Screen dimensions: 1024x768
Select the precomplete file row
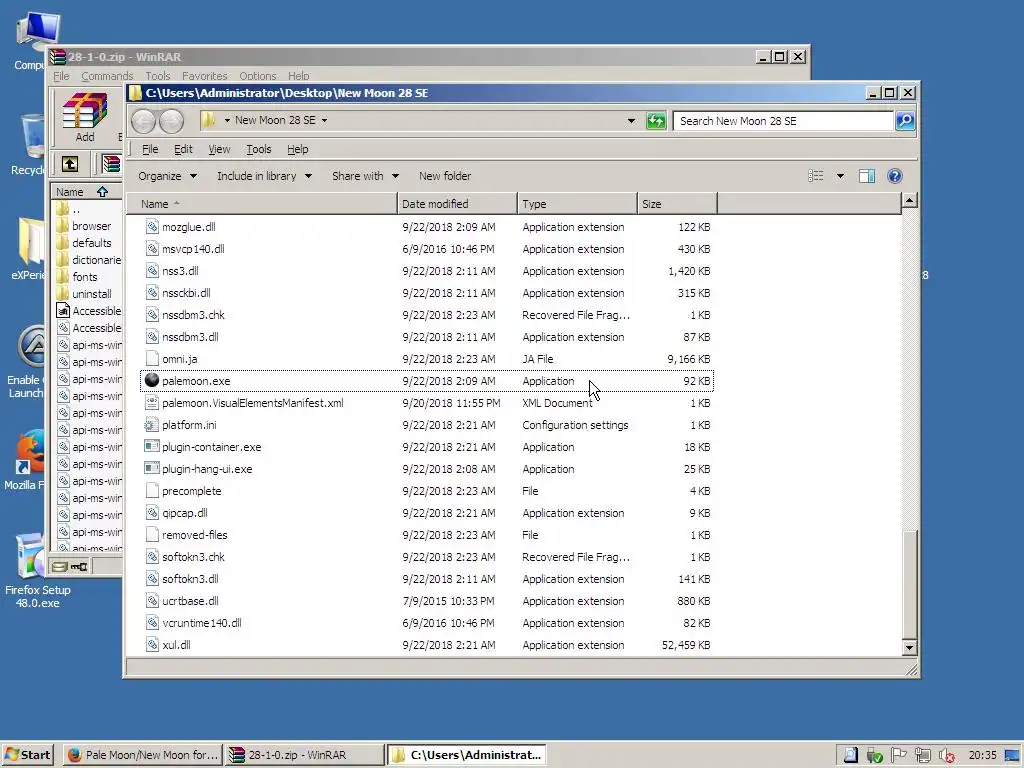[x=427, y=490]
